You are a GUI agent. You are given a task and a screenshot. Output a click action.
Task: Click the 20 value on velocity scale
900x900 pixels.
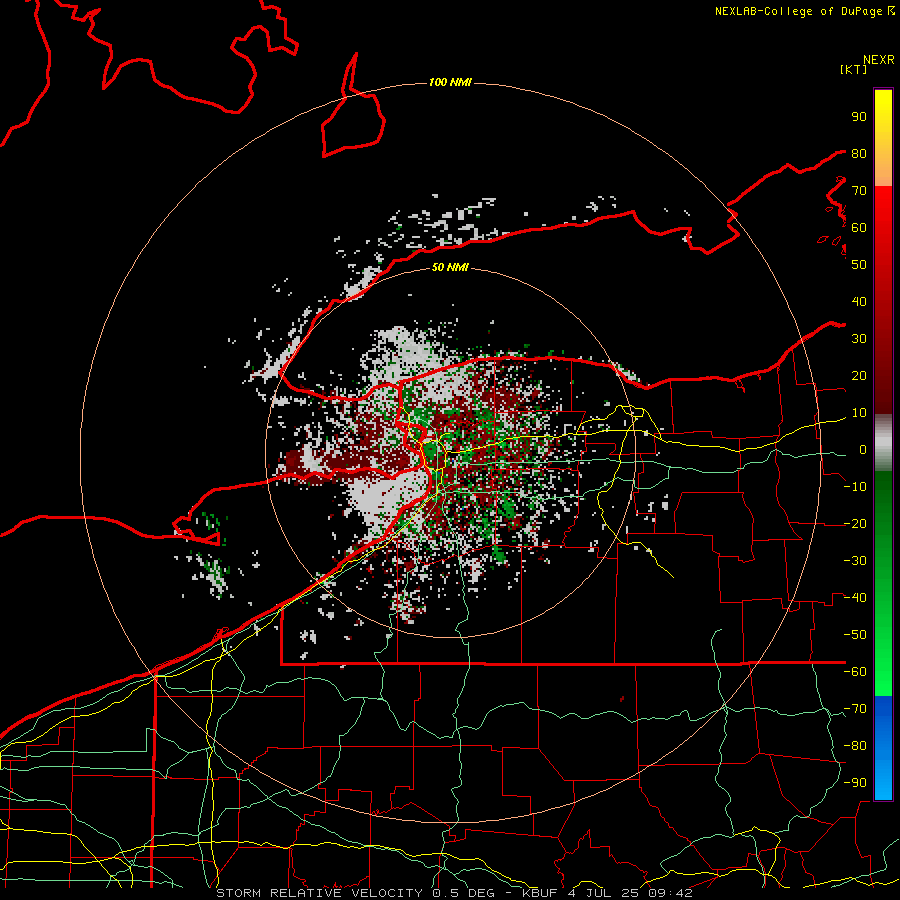859,376
